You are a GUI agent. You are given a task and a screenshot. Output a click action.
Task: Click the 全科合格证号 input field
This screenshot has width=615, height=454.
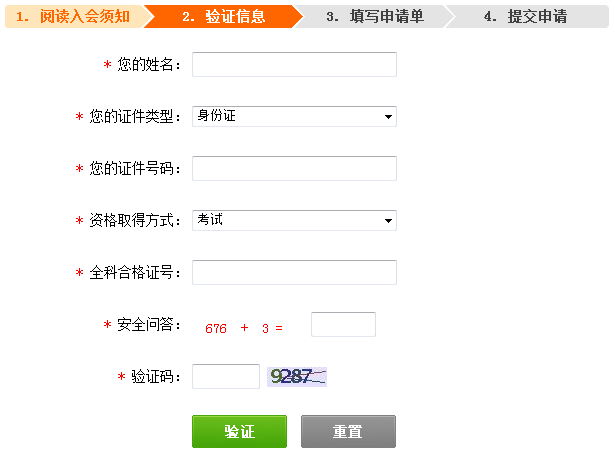[x=294, y=272]
